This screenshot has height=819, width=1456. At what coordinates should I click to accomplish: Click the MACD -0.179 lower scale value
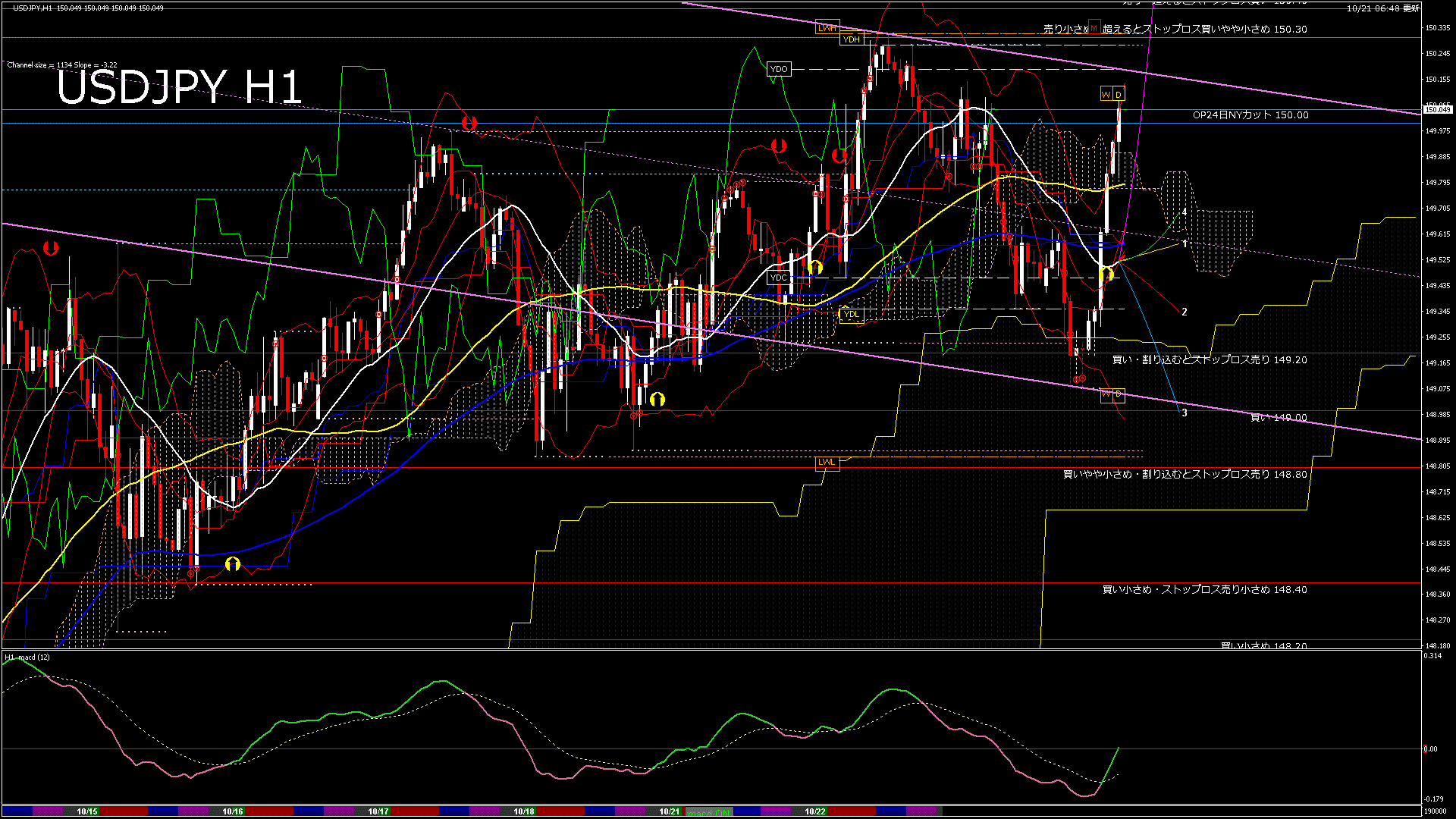click(1432, 799)
